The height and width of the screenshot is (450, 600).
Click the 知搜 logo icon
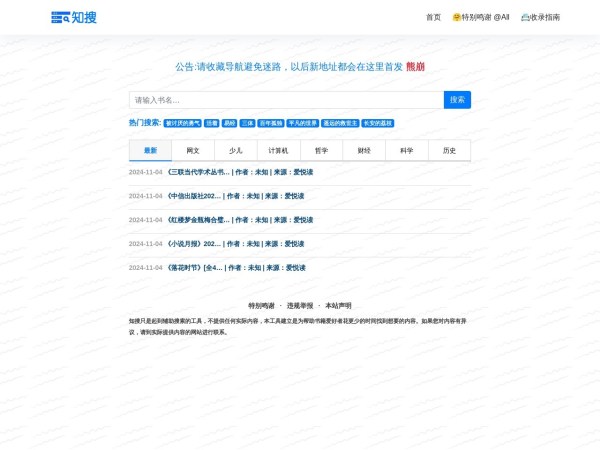(x=61, y=17)
